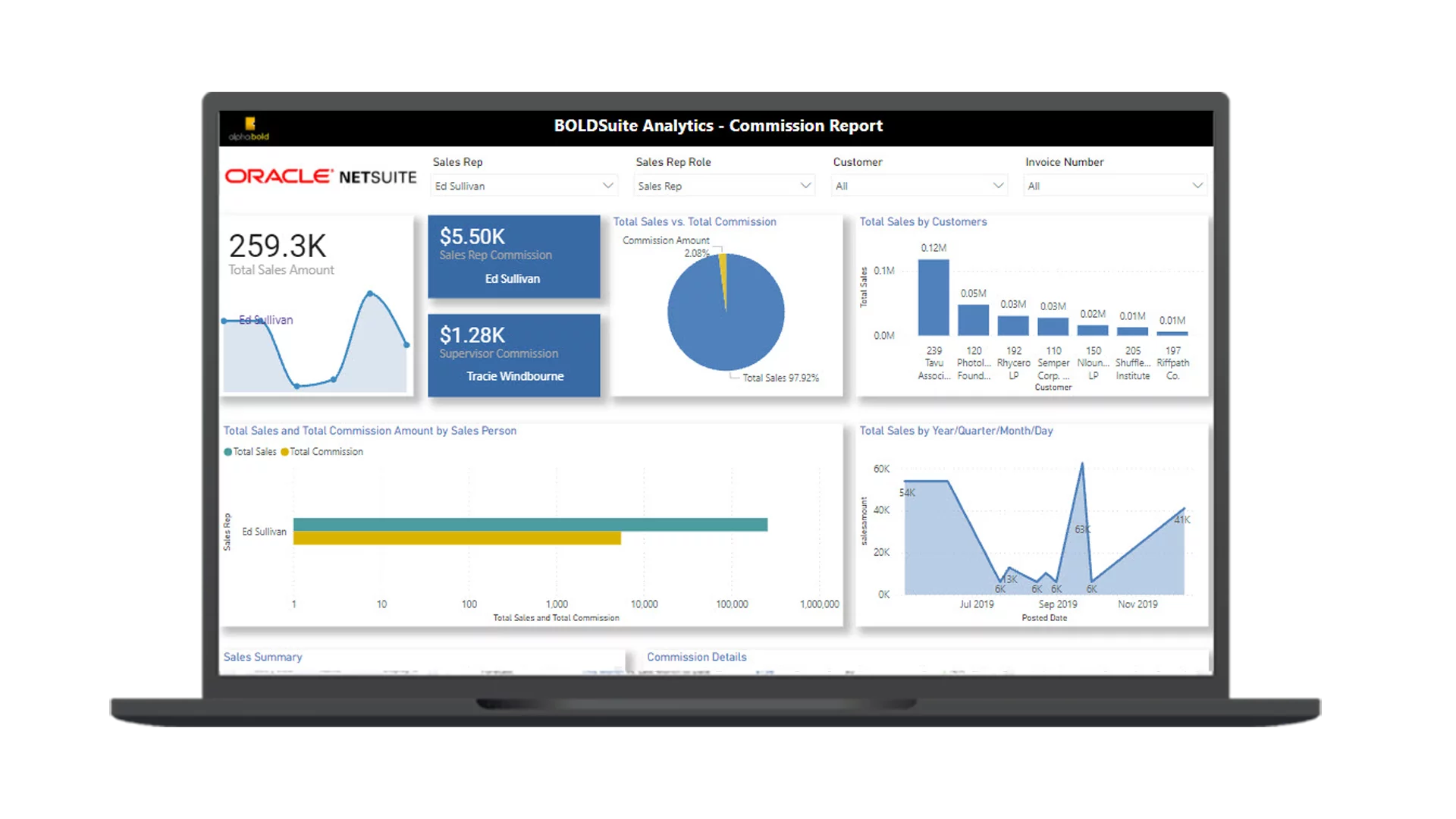Click the Total Sales by Customers title

coord(923,221)
